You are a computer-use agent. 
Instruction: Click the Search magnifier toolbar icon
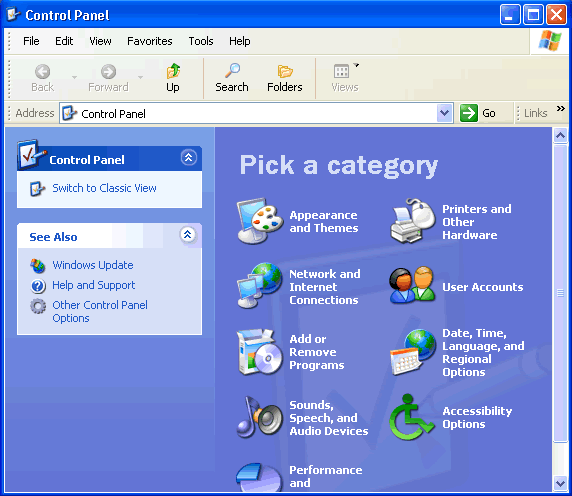click(x=232, y=71)
